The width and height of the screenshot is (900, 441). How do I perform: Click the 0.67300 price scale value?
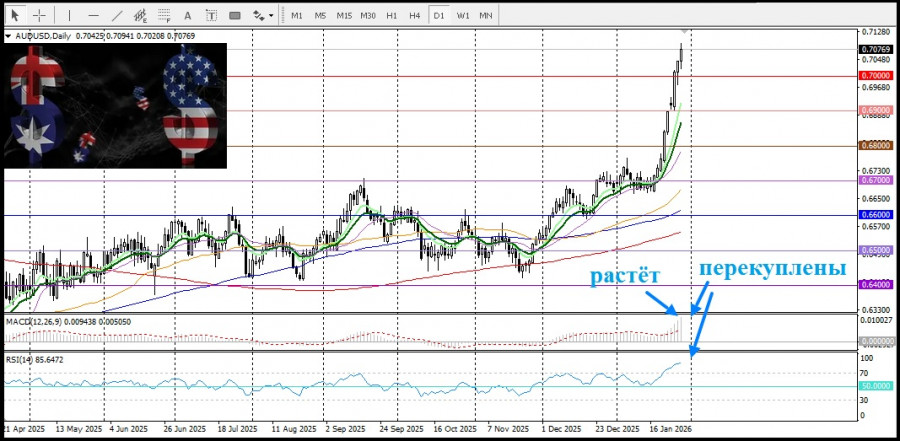(875, 171)
